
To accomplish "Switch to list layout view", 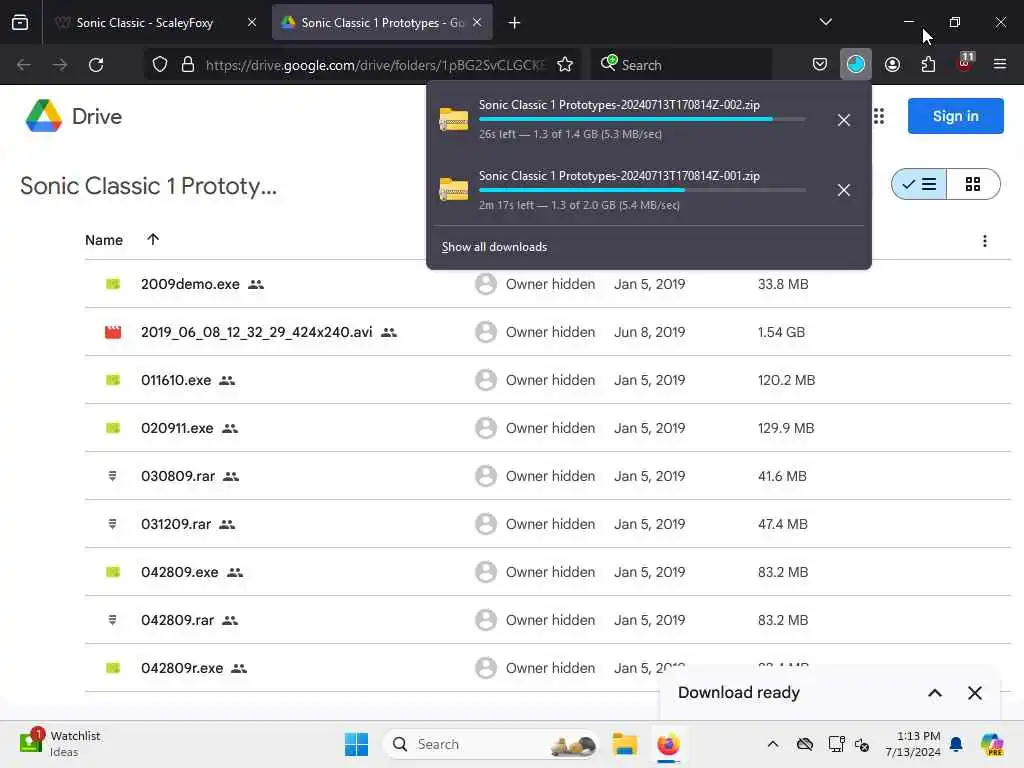I will [x=919, y=184].
